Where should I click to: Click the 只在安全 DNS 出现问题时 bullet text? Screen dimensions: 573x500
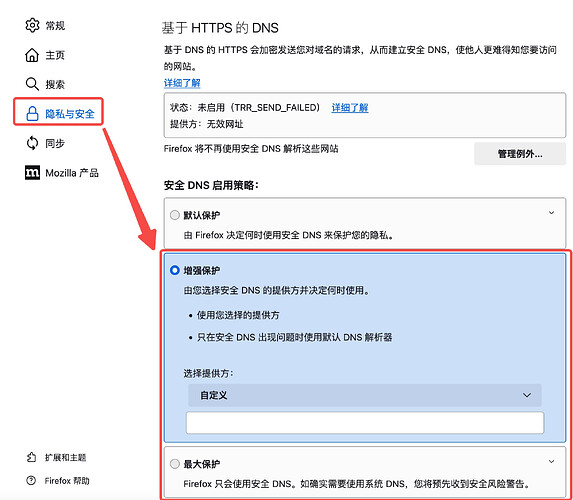tap(295, 337)
